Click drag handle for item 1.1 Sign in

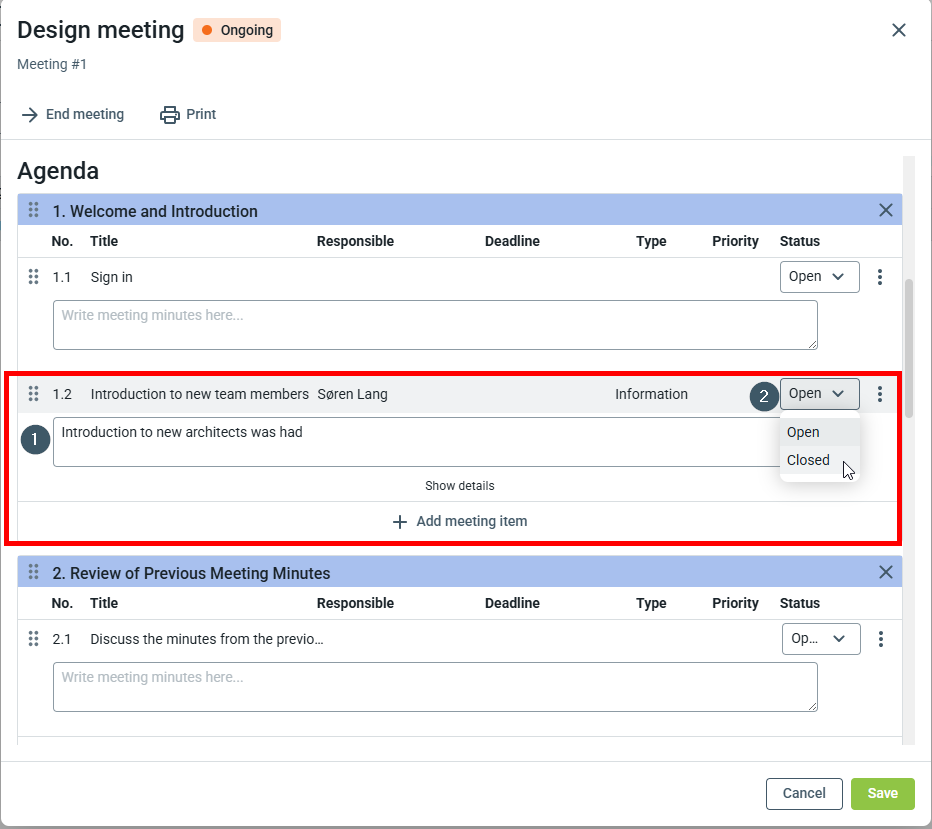(x=33, y=277)
